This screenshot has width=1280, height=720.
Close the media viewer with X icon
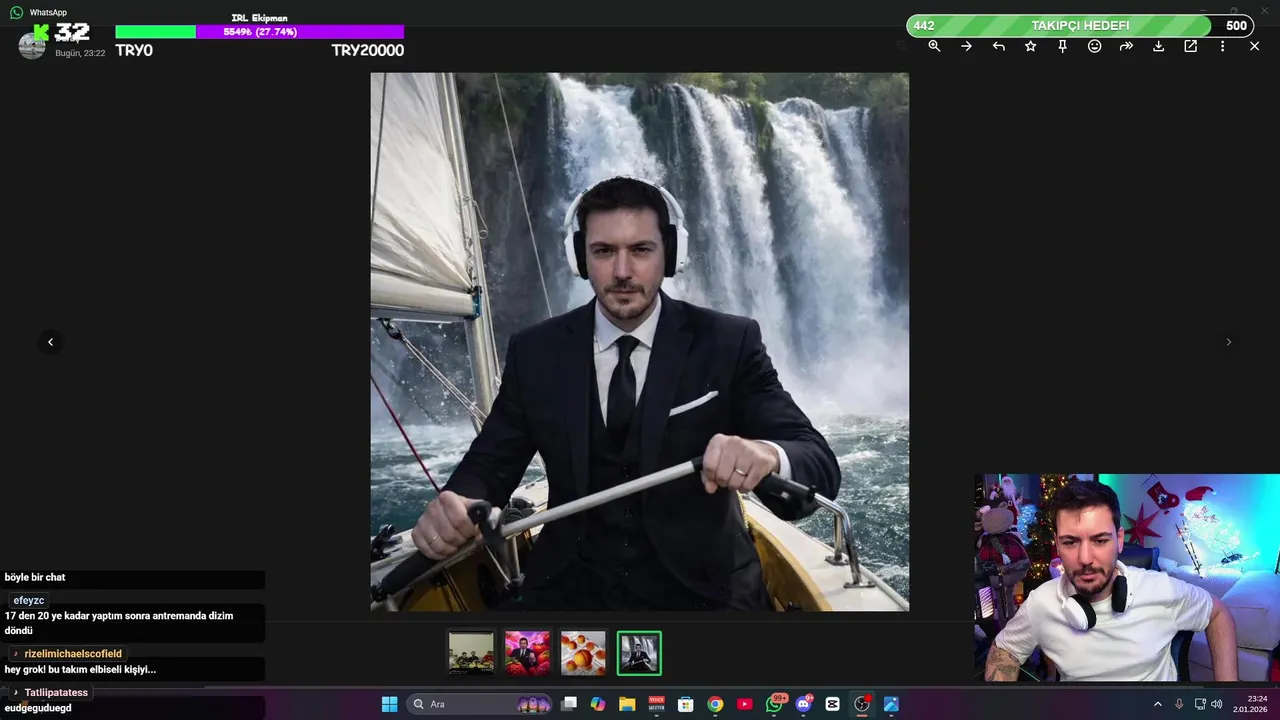(x=1254, y=46)
